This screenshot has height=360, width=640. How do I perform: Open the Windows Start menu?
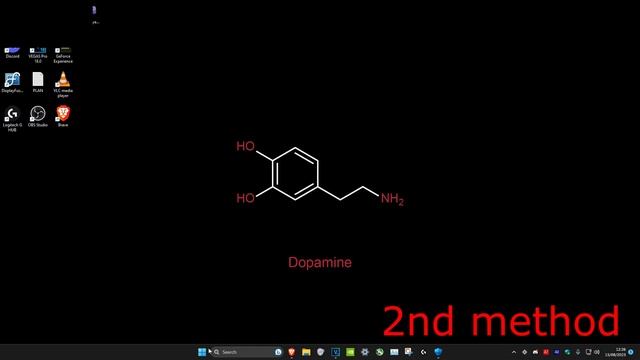tap(202, 352)
